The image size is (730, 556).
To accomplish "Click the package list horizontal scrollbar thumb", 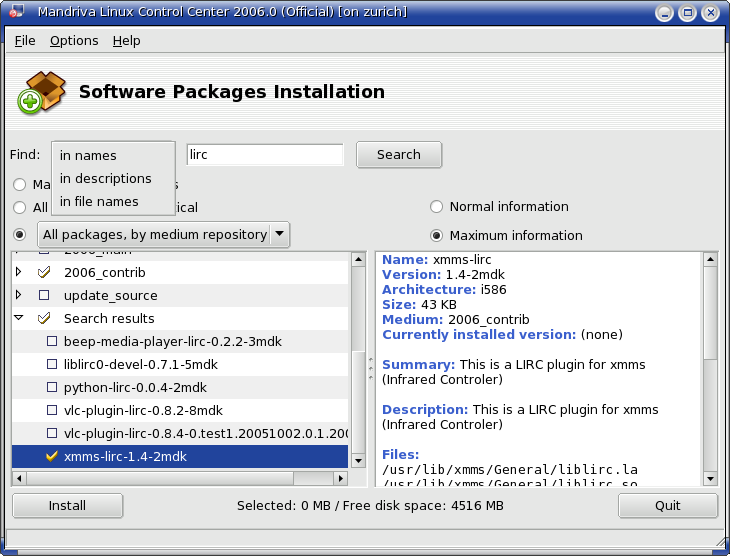I will 160,478.
